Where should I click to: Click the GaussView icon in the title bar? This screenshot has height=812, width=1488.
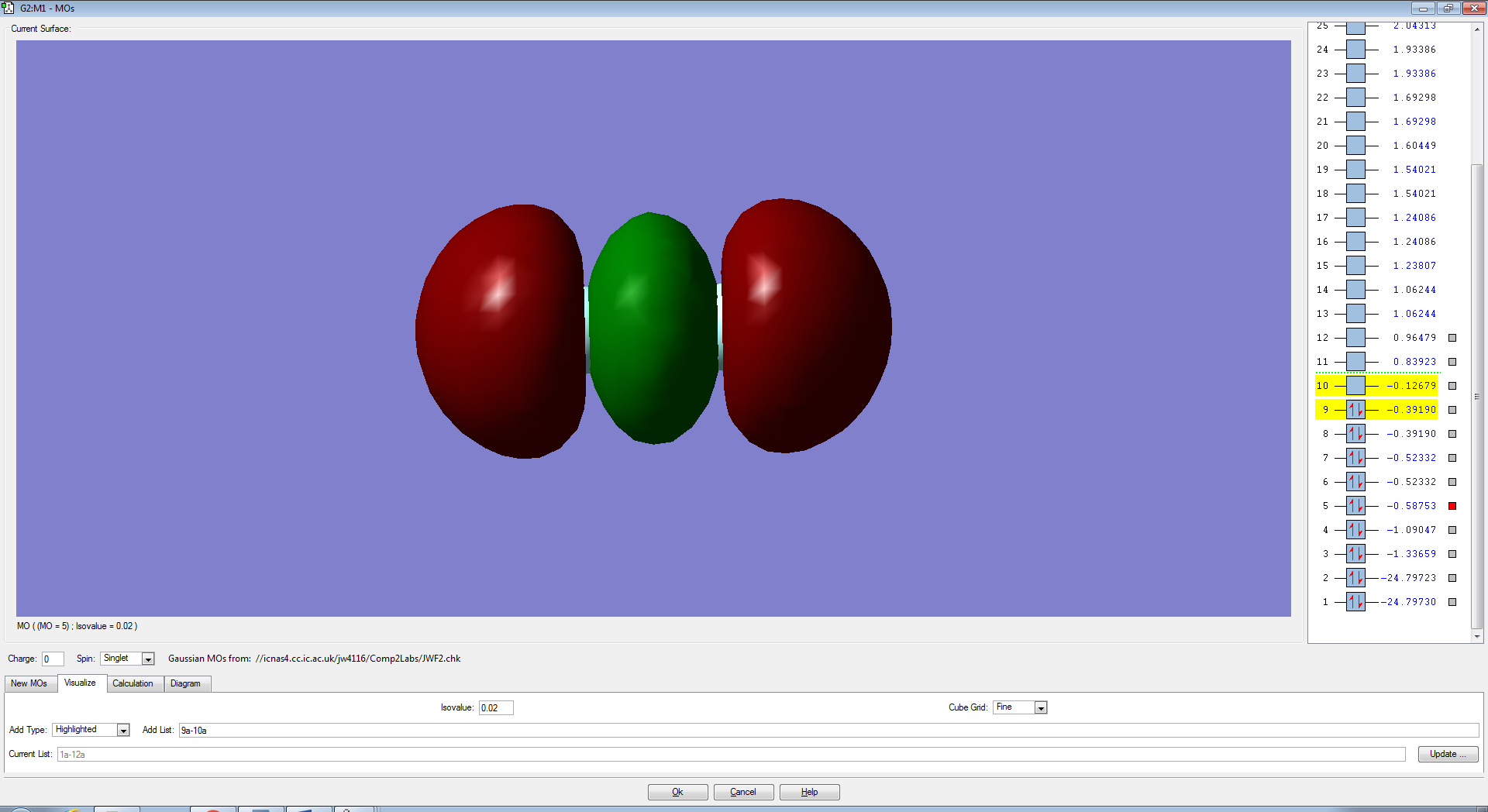pos(9,8)
